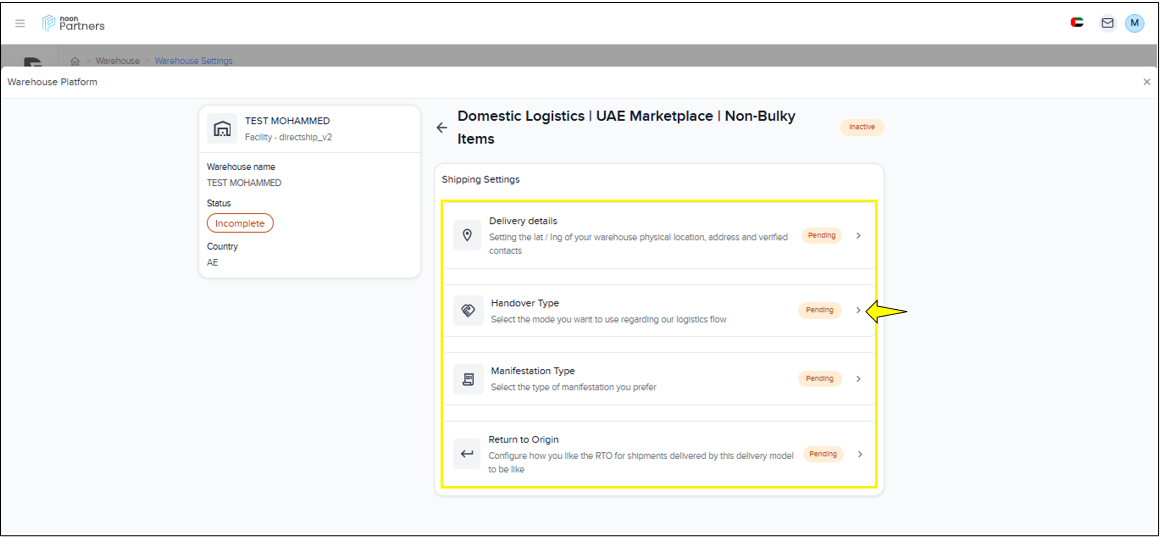Expand the Return to Origin chevron
Viewport: 1162px width, 537px height.
coord(860,454)
